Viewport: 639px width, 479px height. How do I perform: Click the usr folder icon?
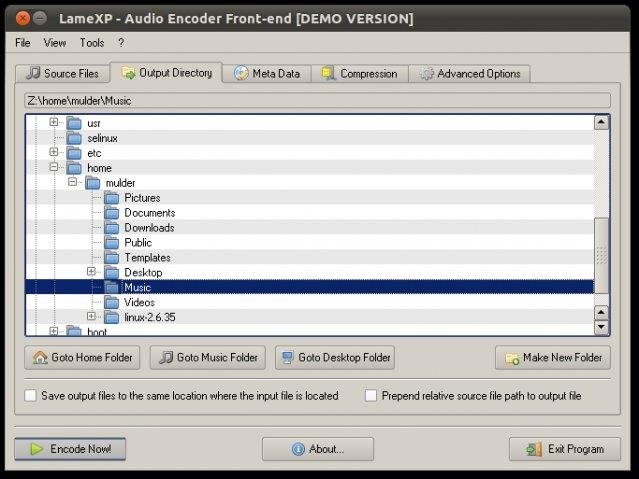pyautogui.click(x=74, y=123)
